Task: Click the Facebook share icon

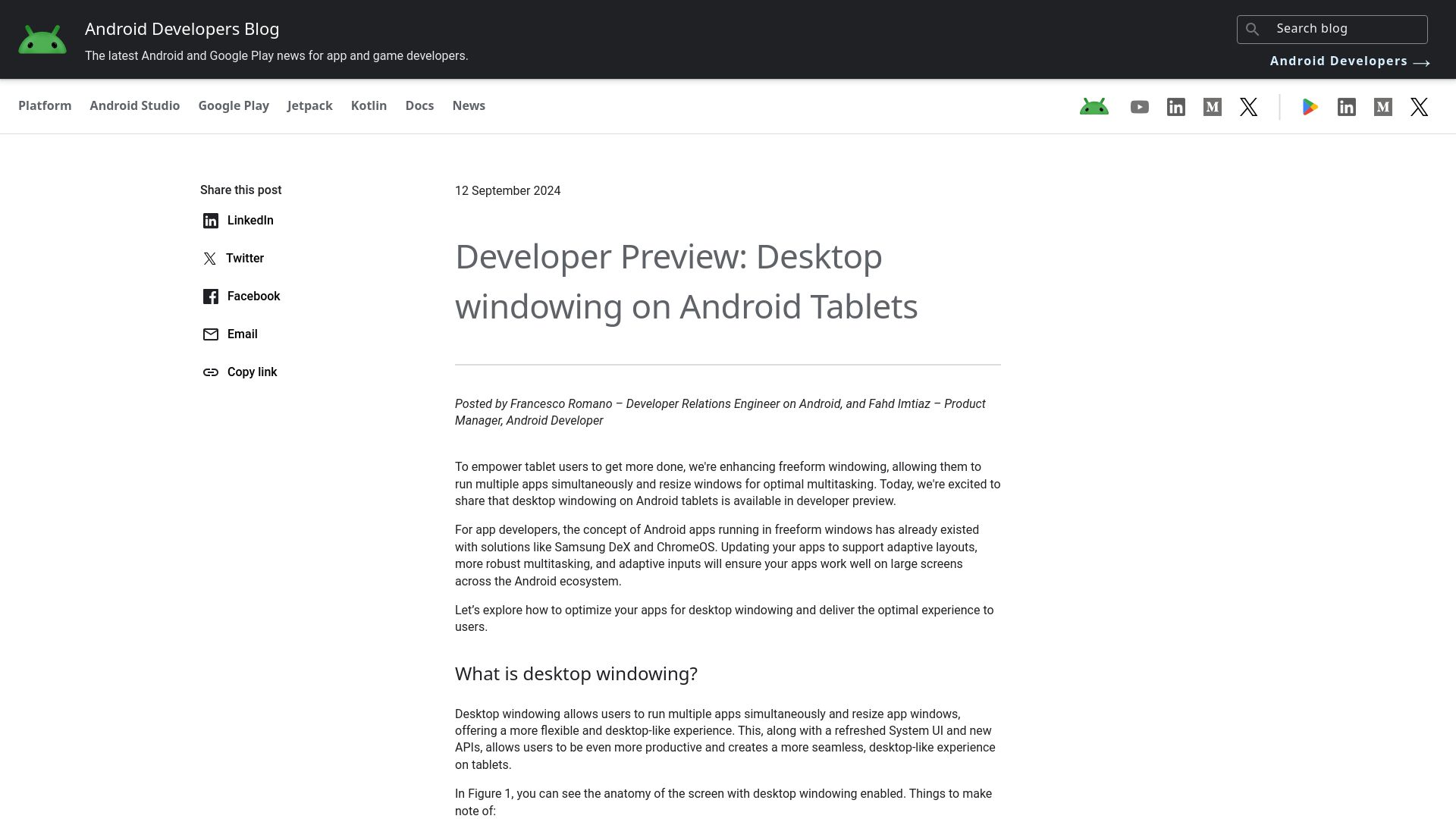Action: coord(211,297)
